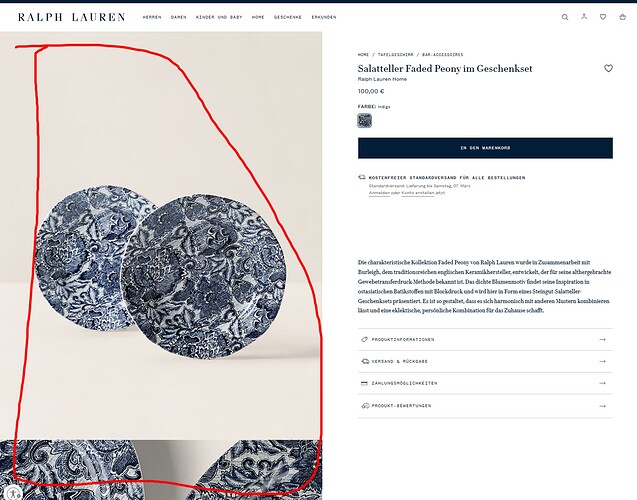The height and width of the screenshot is (500, 637).
Task: Expand the Produkt-Bewertungen section
Action: point(485,406)
